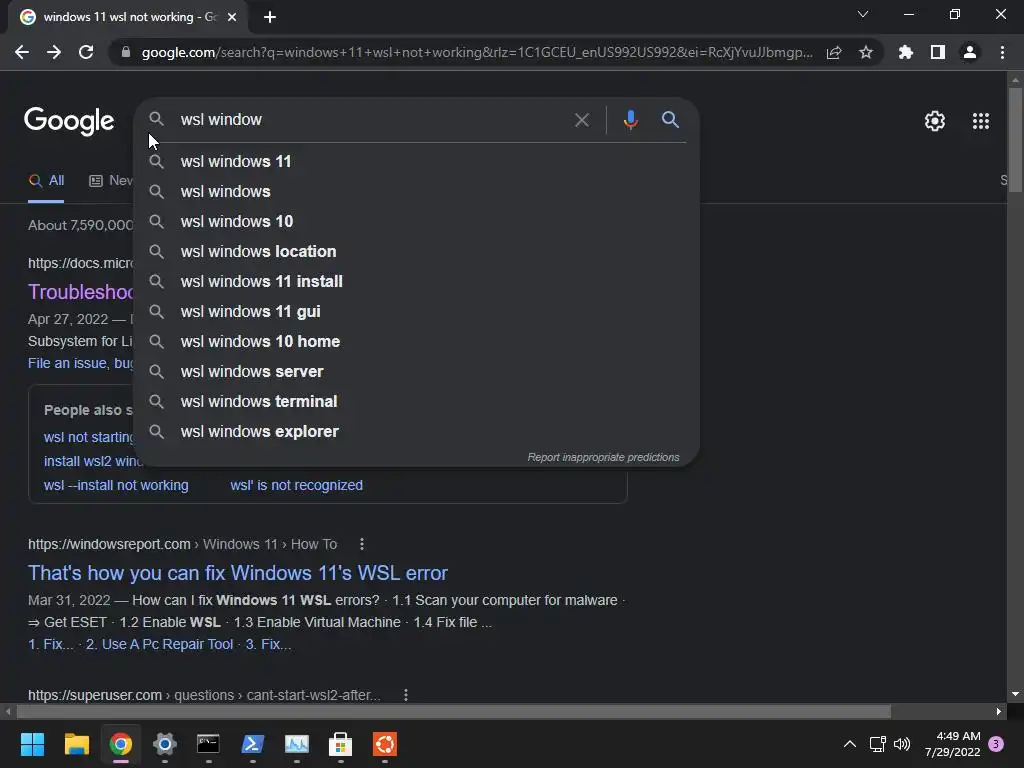Pick suggestion 'wsl windows 10 home'

[416, 342]
